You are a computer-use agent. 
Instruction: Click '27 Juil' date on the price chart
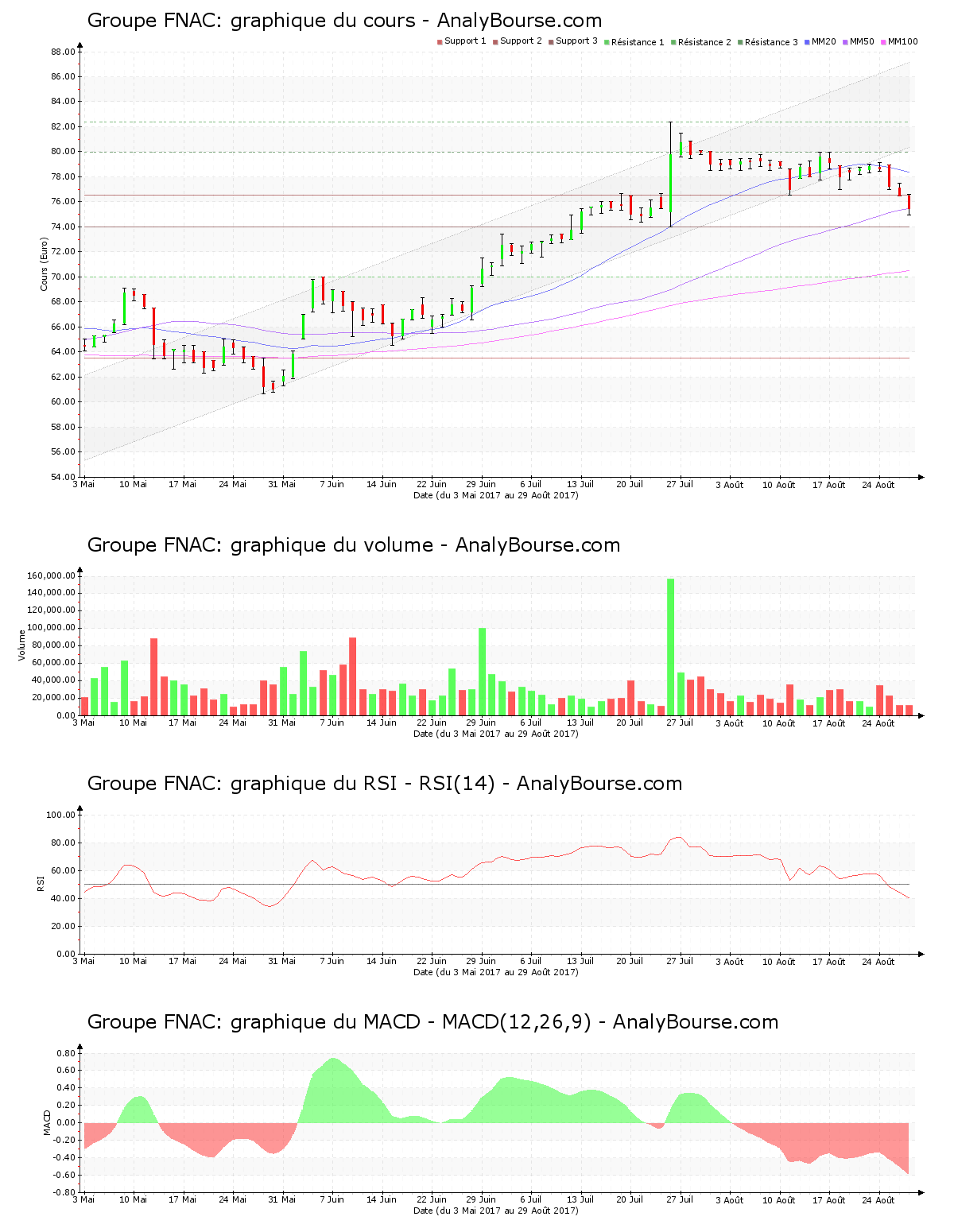680,484
